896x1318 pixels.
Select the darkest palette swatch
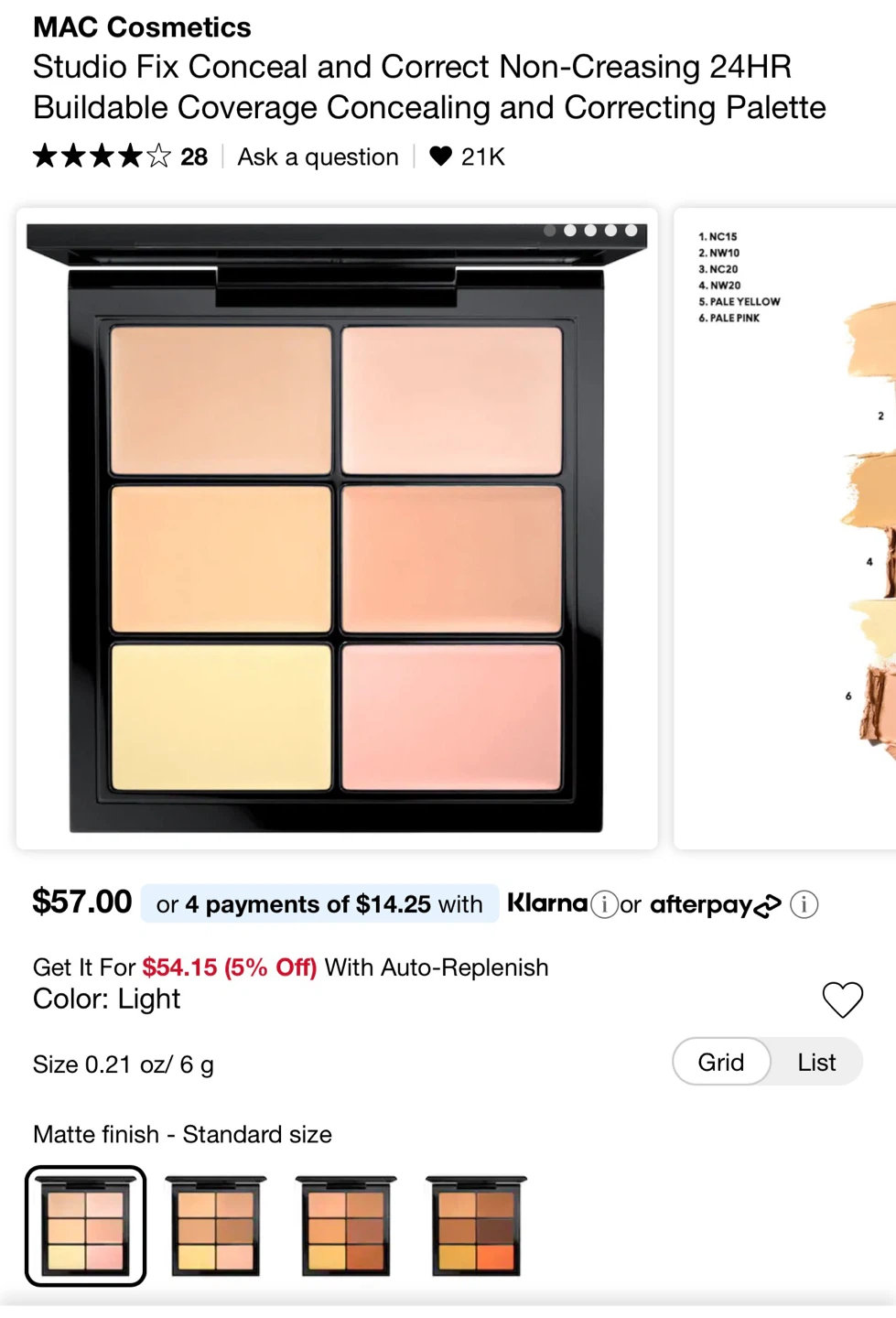(476, 1226)
